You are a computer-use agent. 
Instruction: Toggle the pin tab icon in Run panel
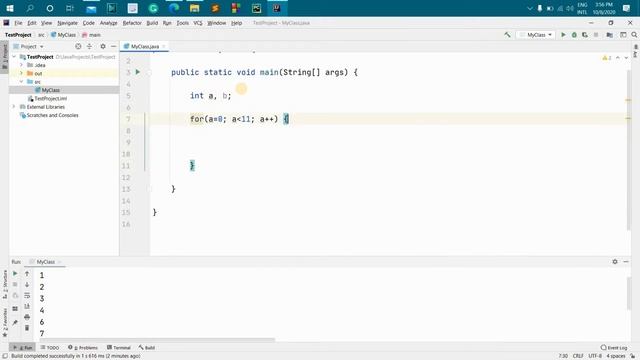[15, 322]
